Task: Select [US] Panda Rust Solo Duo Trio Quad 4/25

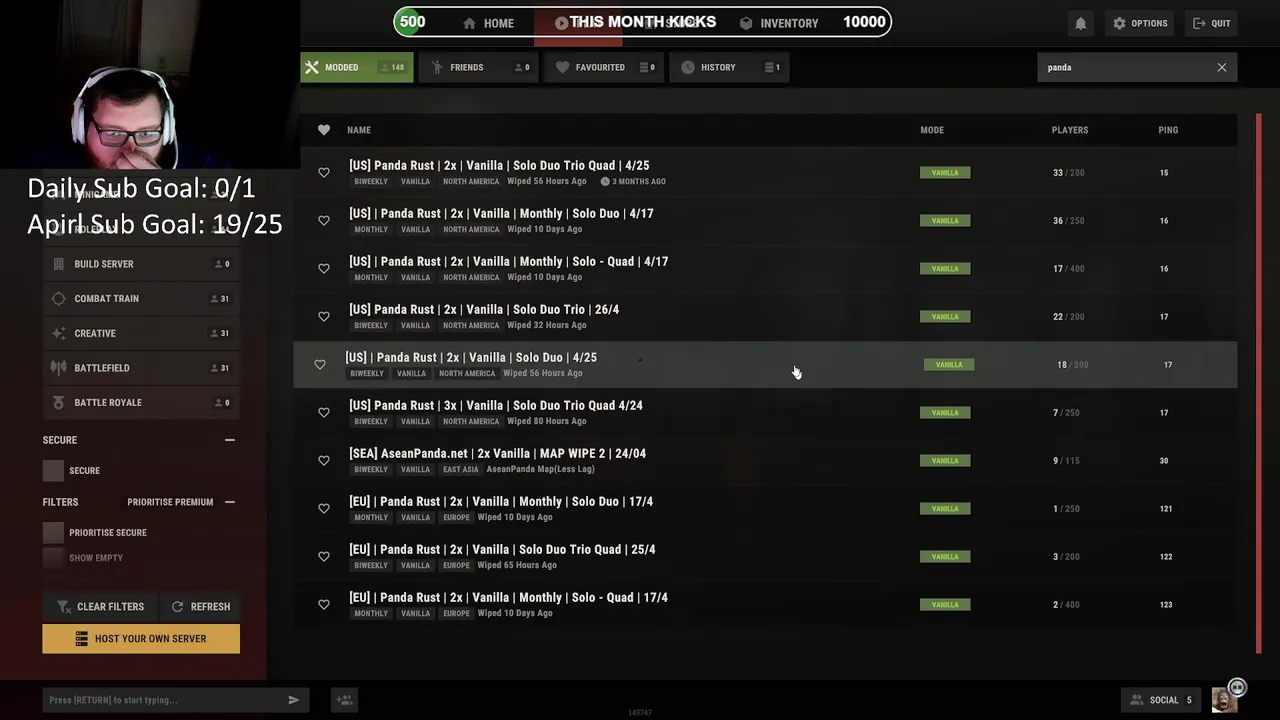Action: [x=765, y=172]
